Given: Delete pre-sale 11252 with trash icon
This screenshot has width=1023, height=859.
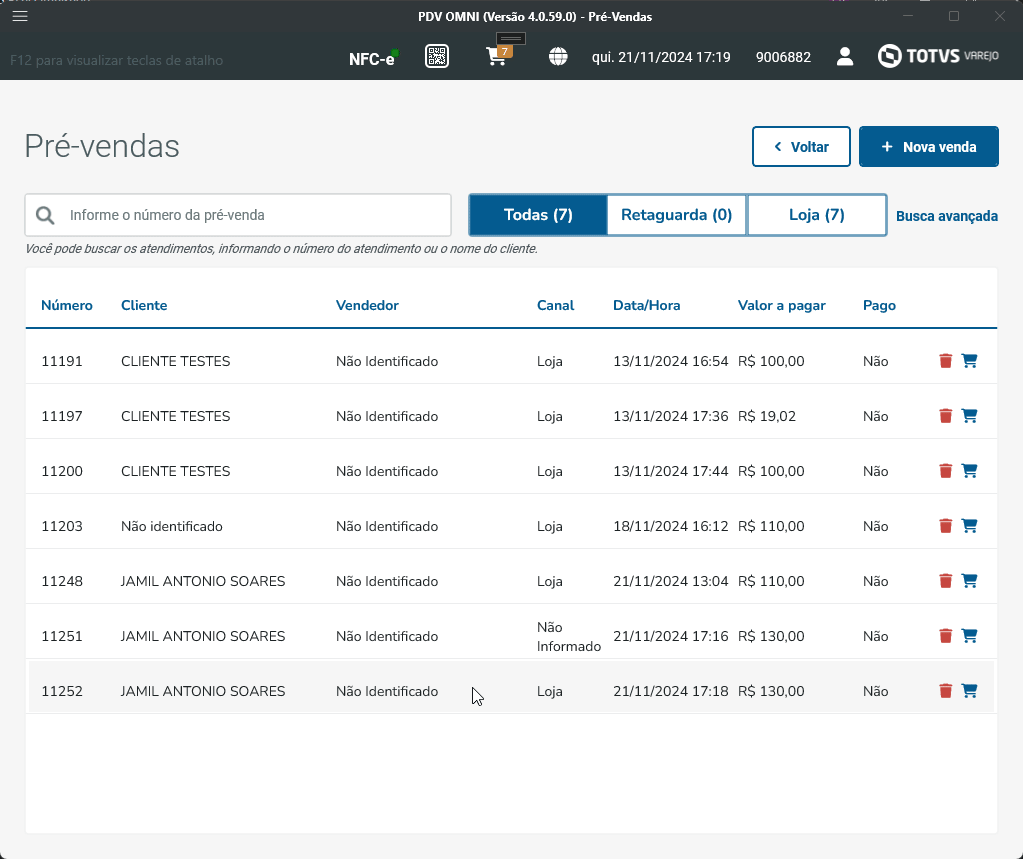Looking at the screenshot, I should pos(945,690).
